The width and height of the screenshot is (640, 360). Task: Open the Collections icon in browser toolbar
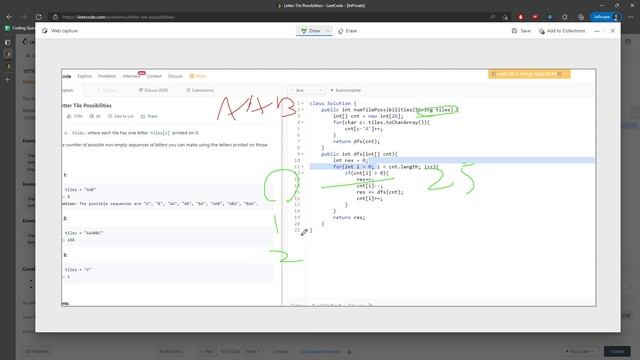(x=580, y=17)
